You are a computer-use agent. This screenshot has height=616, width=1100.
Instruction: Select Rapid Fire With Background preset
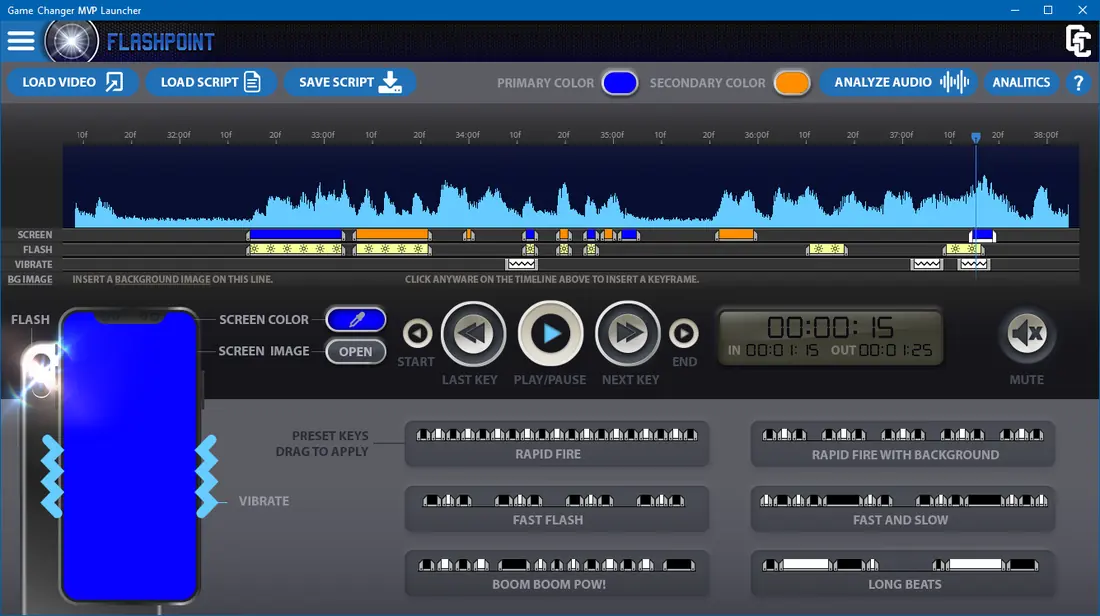[903, 443]
